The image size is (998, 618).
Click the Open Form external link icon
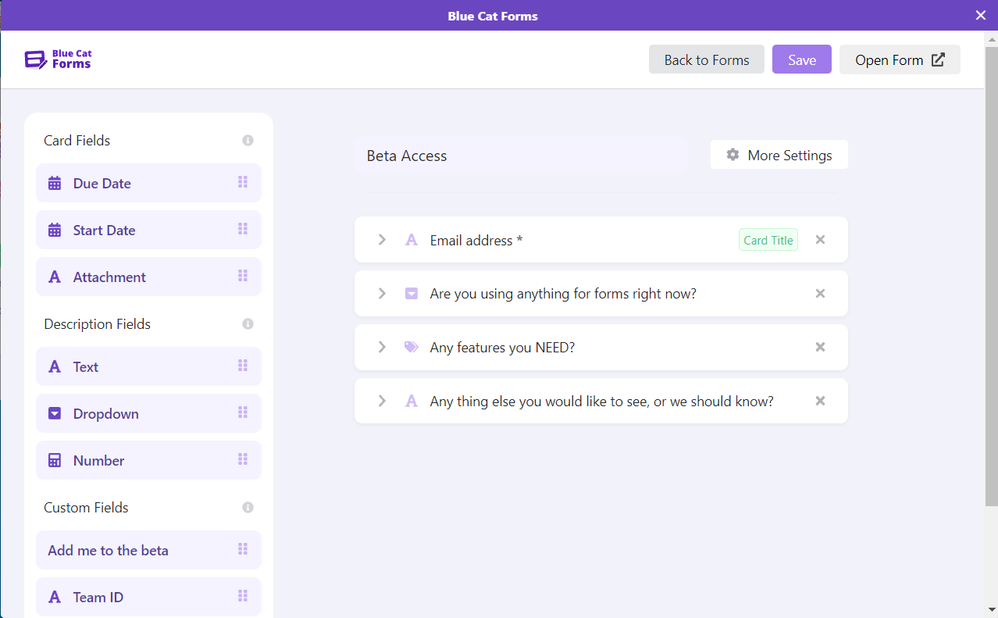click(x=938, y=60)
